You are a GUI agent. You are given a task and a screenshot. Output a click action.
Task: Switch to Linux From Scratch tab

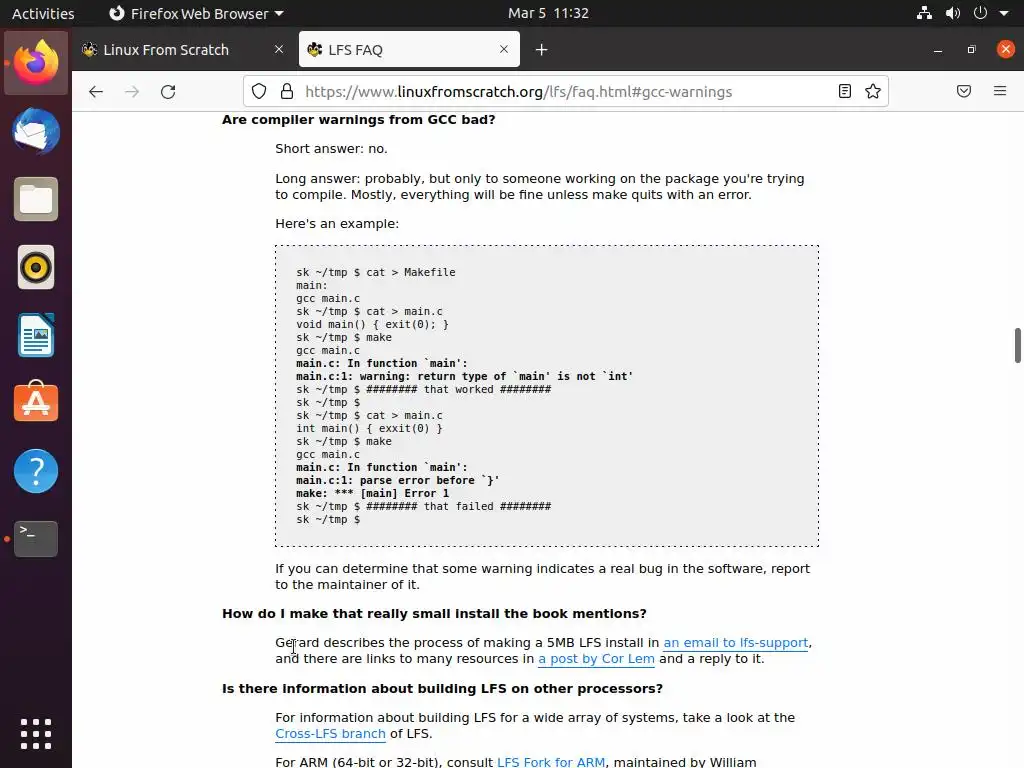pos(184,50)
